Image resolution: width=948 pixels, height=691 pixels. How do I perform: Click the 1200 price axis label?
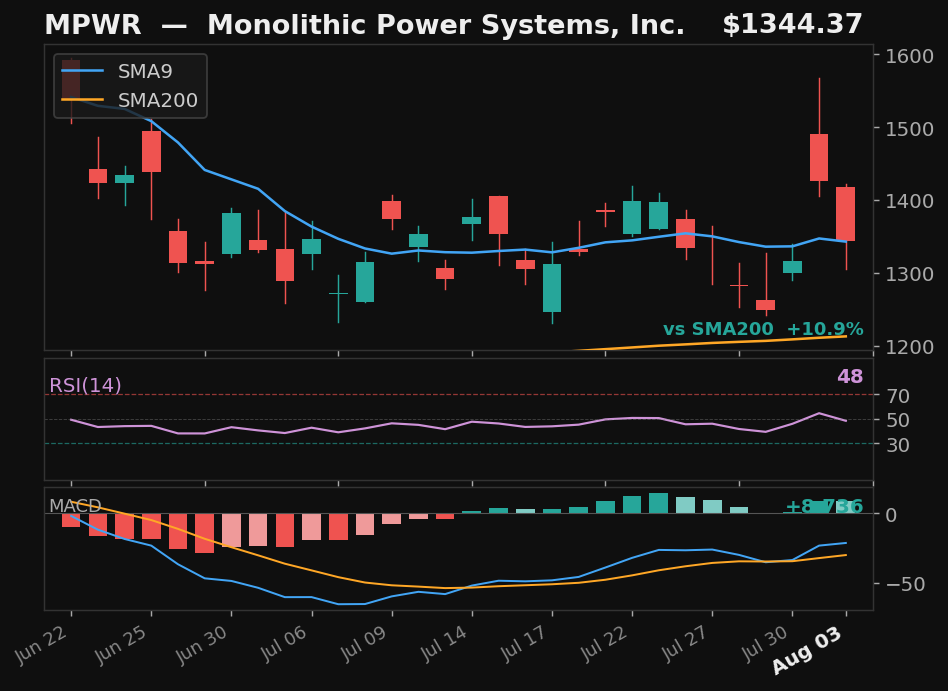[909, 347]
